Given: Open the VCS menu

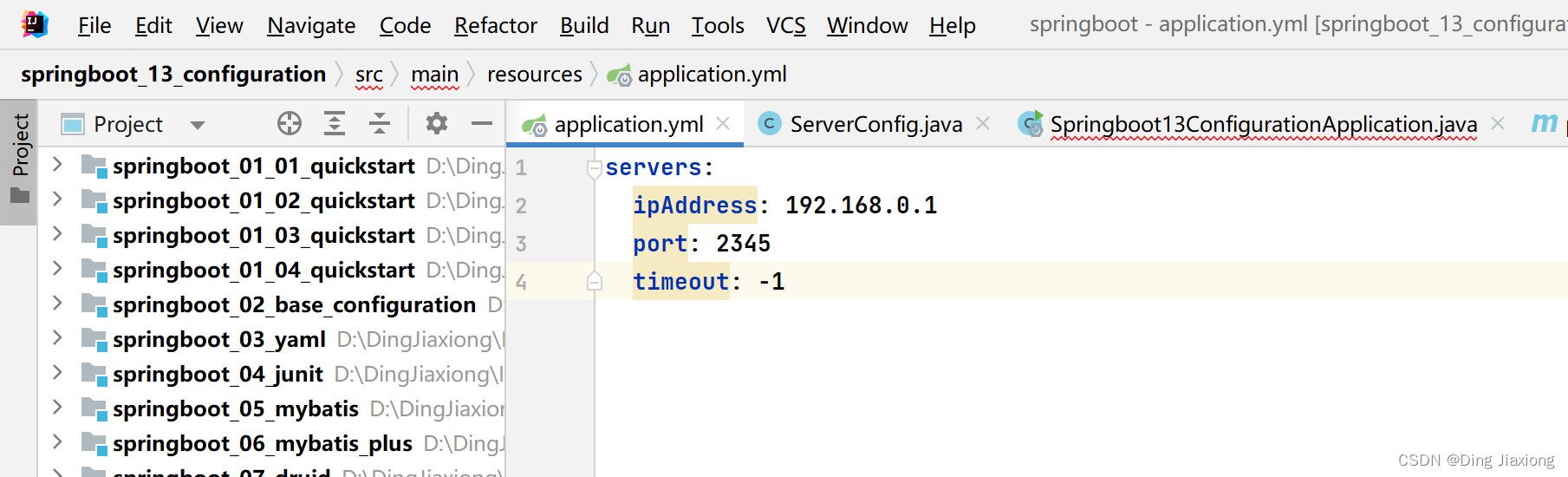Looking at the screenshot, I should tap(785, 26).
